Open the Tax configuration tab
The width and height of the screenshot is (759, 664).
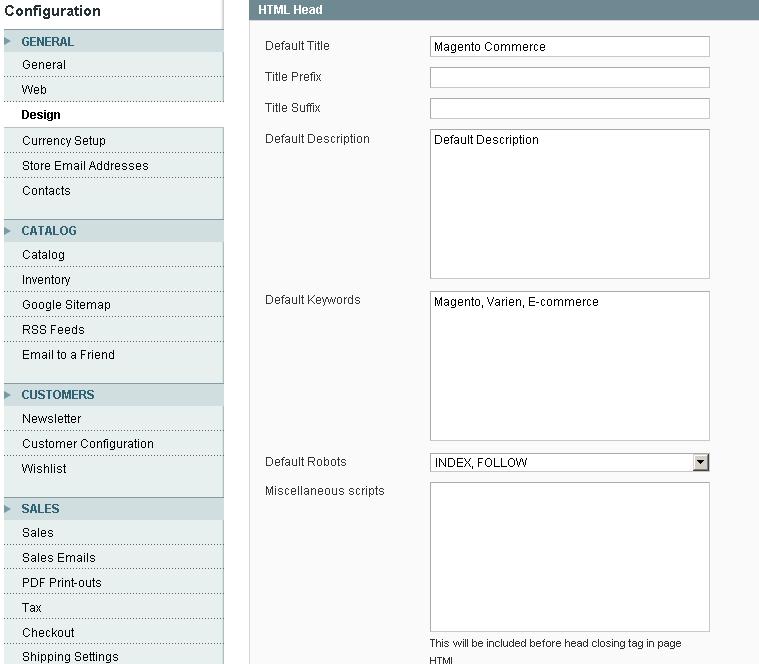point(114,607)
